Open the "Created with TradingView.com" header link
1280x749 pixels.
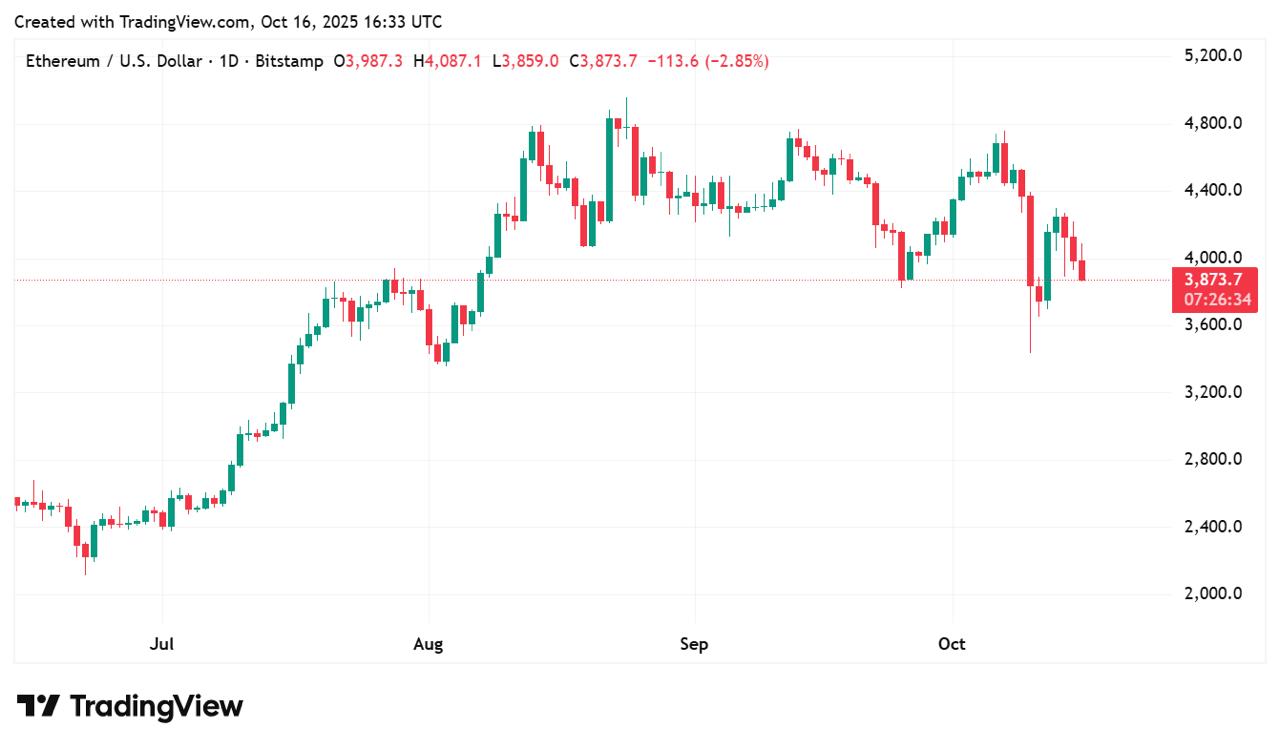click(227, 21)
